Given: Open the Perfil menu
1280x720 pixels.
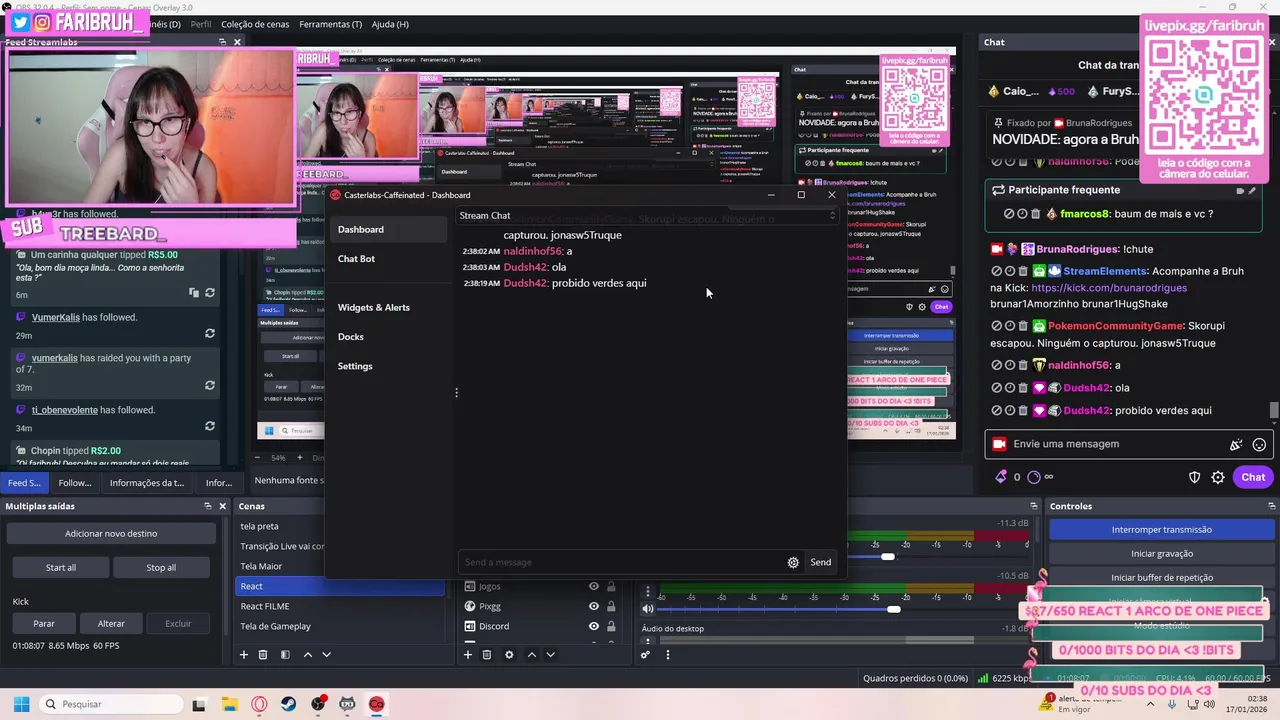Looking at the screenshot, I should (201, 24).
